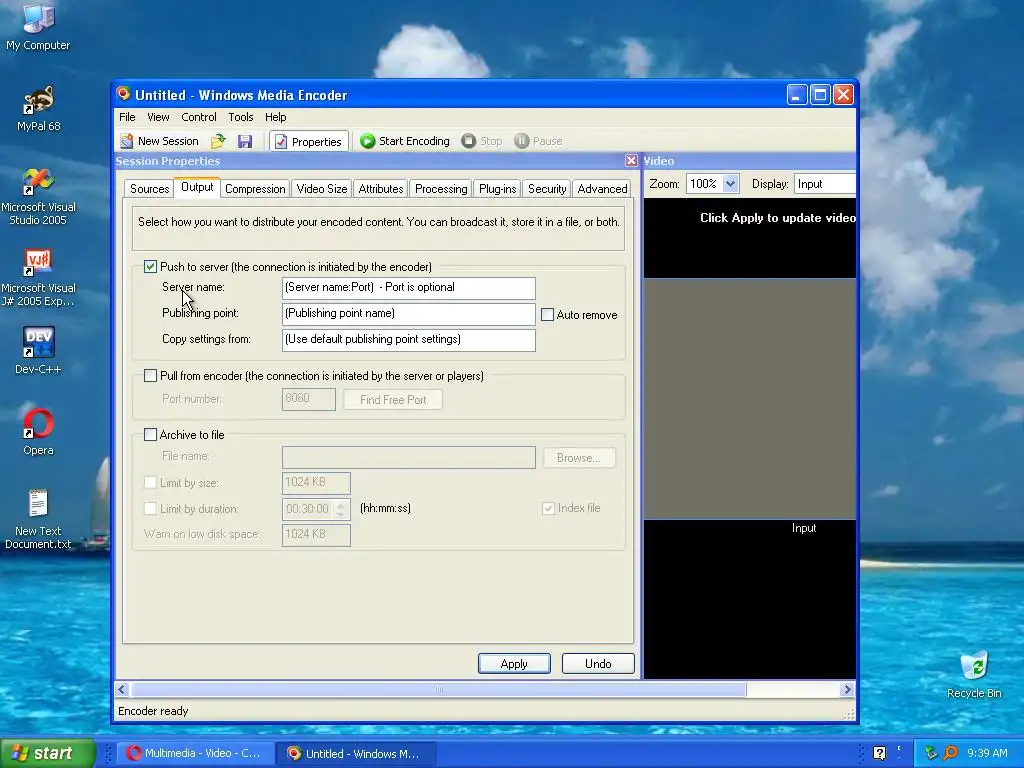Open the Zoom 100% dropdown
The width and height of the screenshot is (1024, 768).
[730, 184]
